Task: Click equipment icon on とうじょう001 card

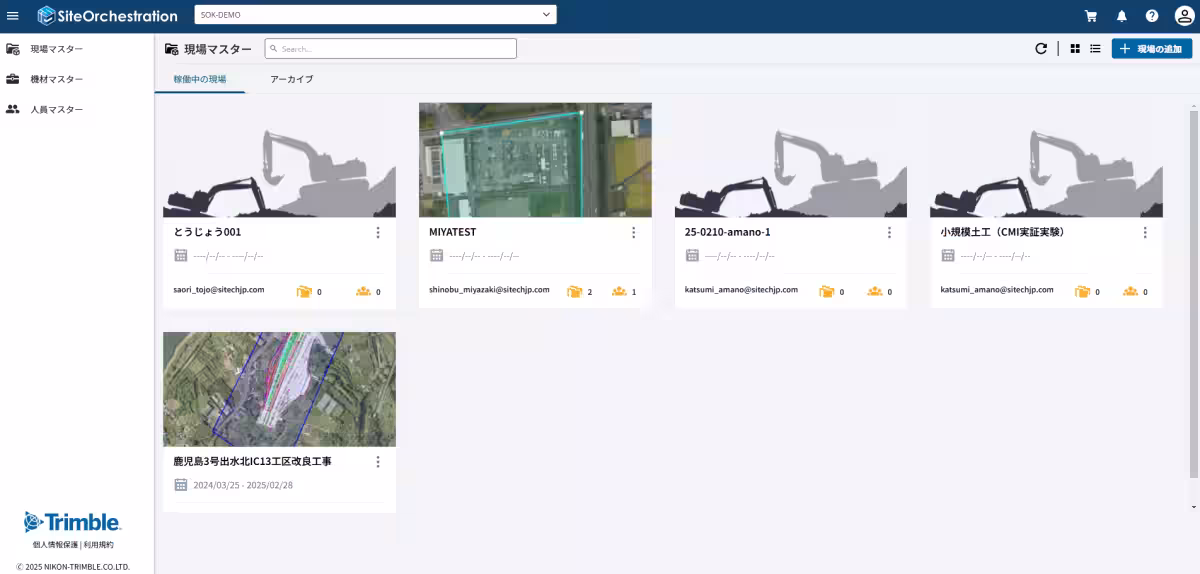Action: (x=304, y=291)
